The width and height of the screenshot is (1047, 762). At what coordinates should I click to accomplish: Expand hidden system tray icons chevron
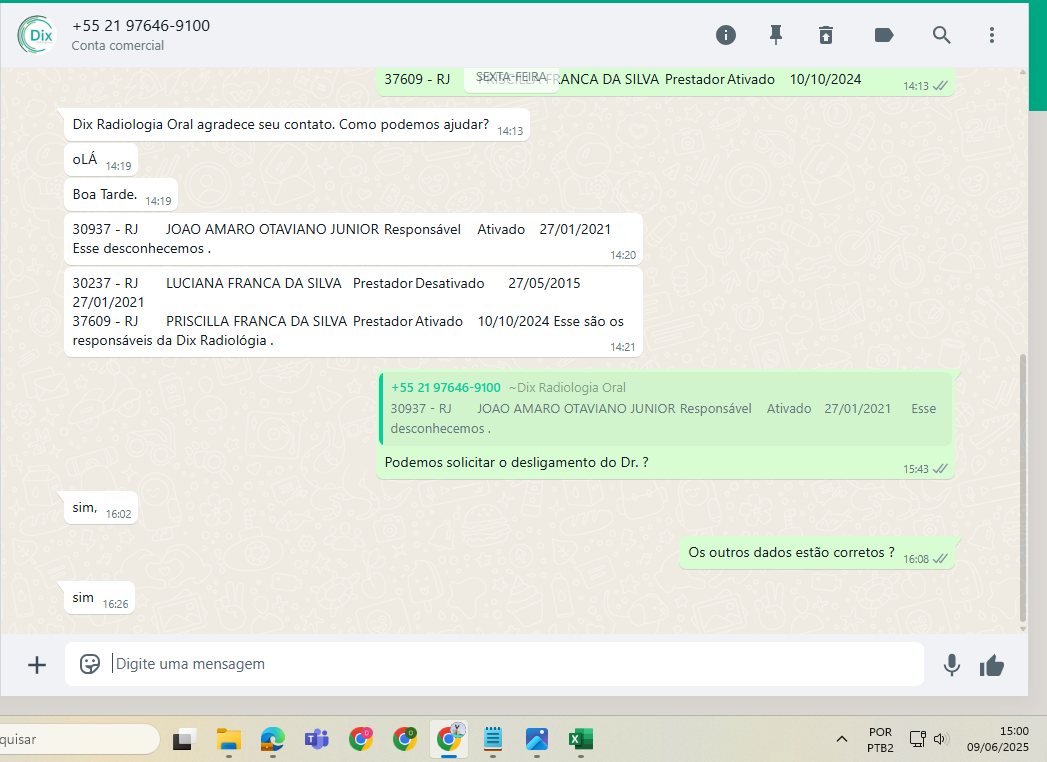pyautogui.click(x=842, y=739)
